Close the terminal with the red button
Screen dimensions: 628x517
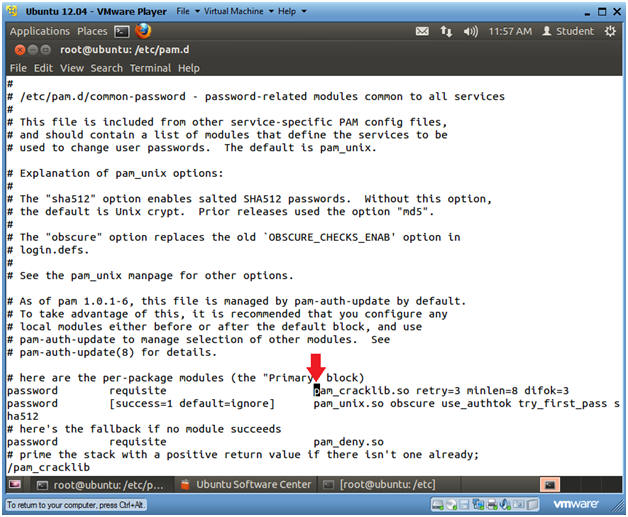pos(20,50)
